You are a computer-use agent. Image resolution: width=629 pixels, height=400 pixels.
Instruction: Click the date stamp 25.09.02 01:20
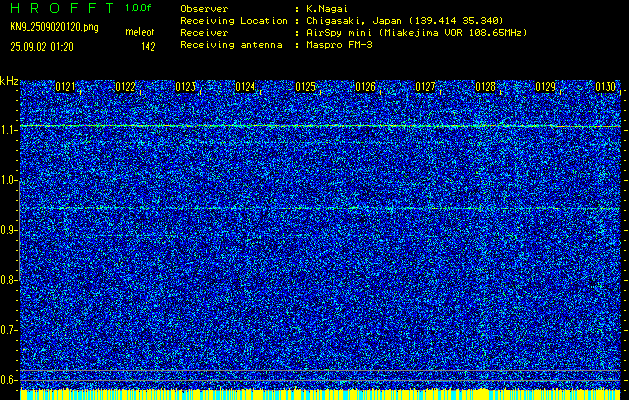[x=42, y=47]
